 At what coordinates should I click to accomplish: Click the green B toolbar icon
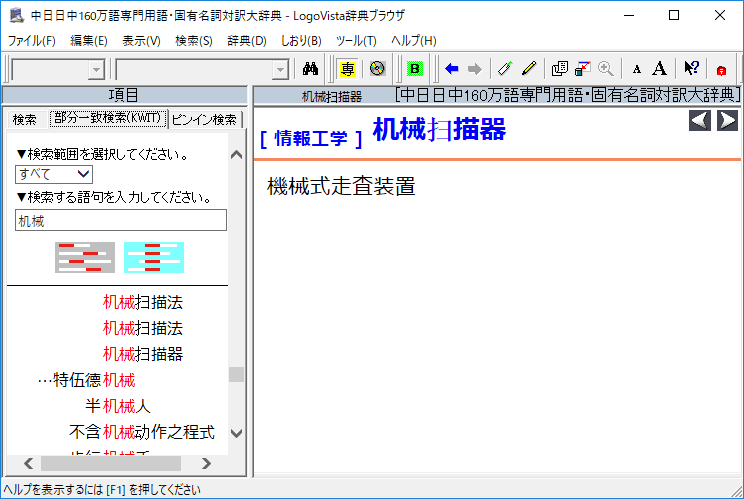tap(415, 69)
